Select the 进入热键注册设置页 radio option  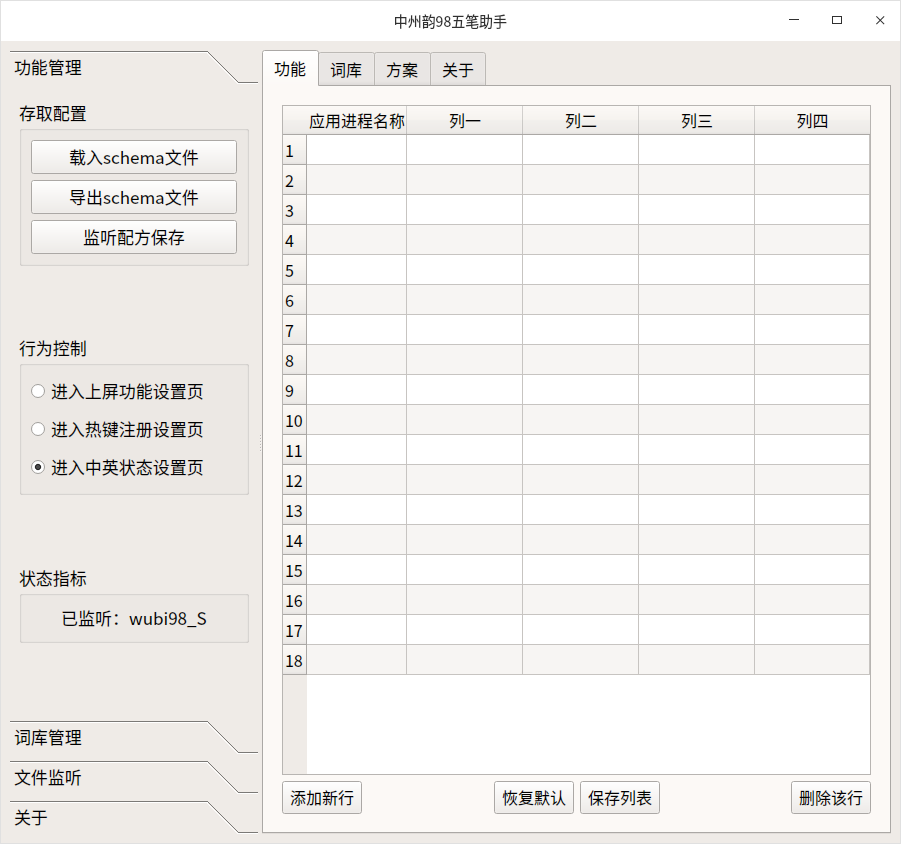click(37, 428)
